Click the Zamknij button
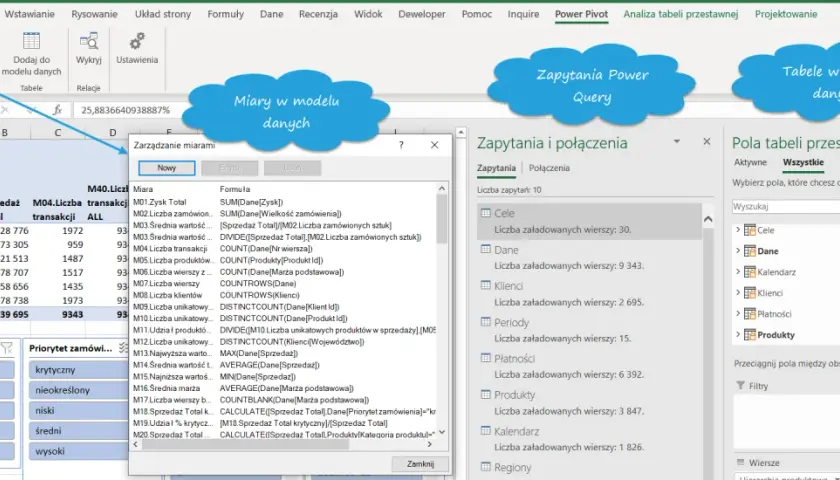 [420, 464]
